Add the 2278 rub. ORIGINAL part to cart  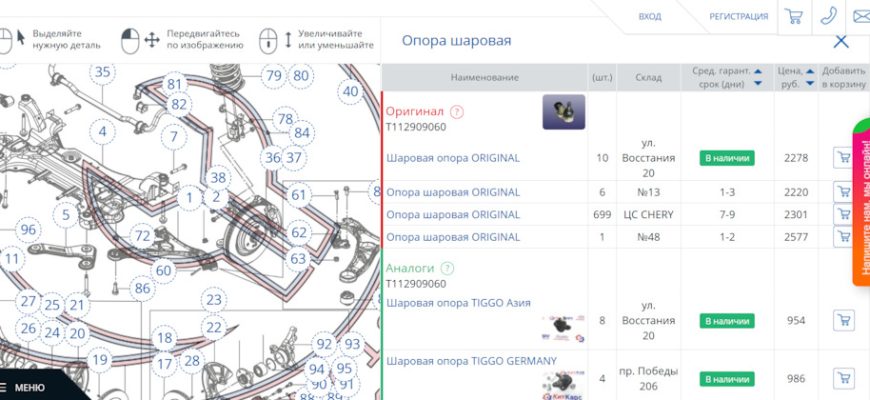tap(843, 157)
